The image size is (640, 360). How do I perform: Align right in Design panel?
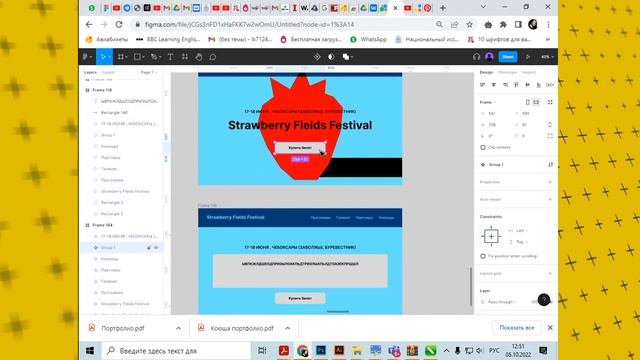click(505, 85)
